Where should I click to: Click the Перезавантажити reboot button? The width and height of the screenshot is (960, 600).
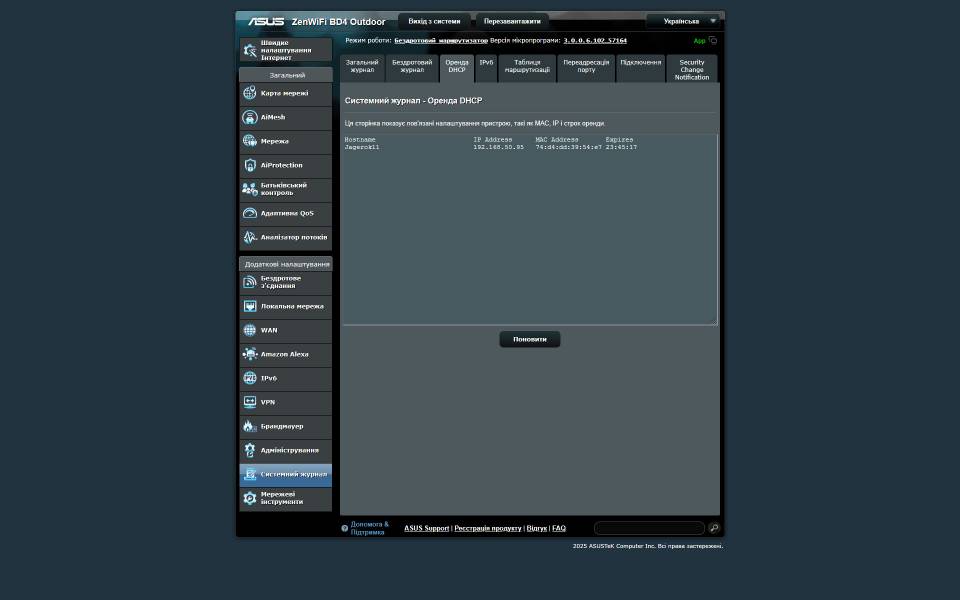click(x=512, y=21)
